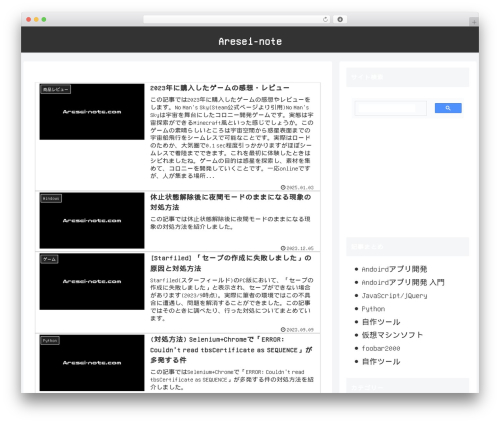
Task: Close the window with the red button
Action: [29, 19]
